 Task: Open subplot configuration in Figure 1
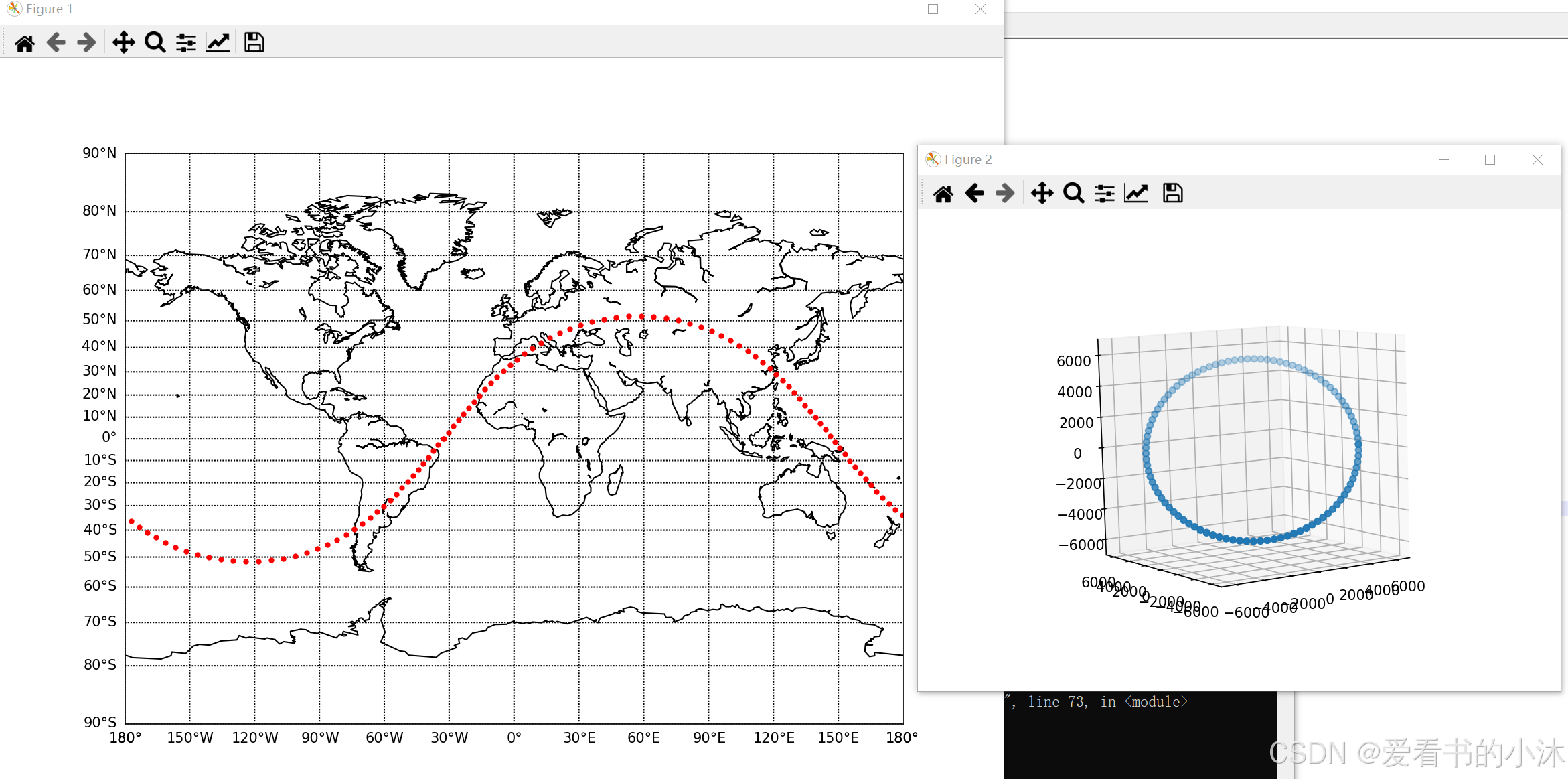point(185,42)
